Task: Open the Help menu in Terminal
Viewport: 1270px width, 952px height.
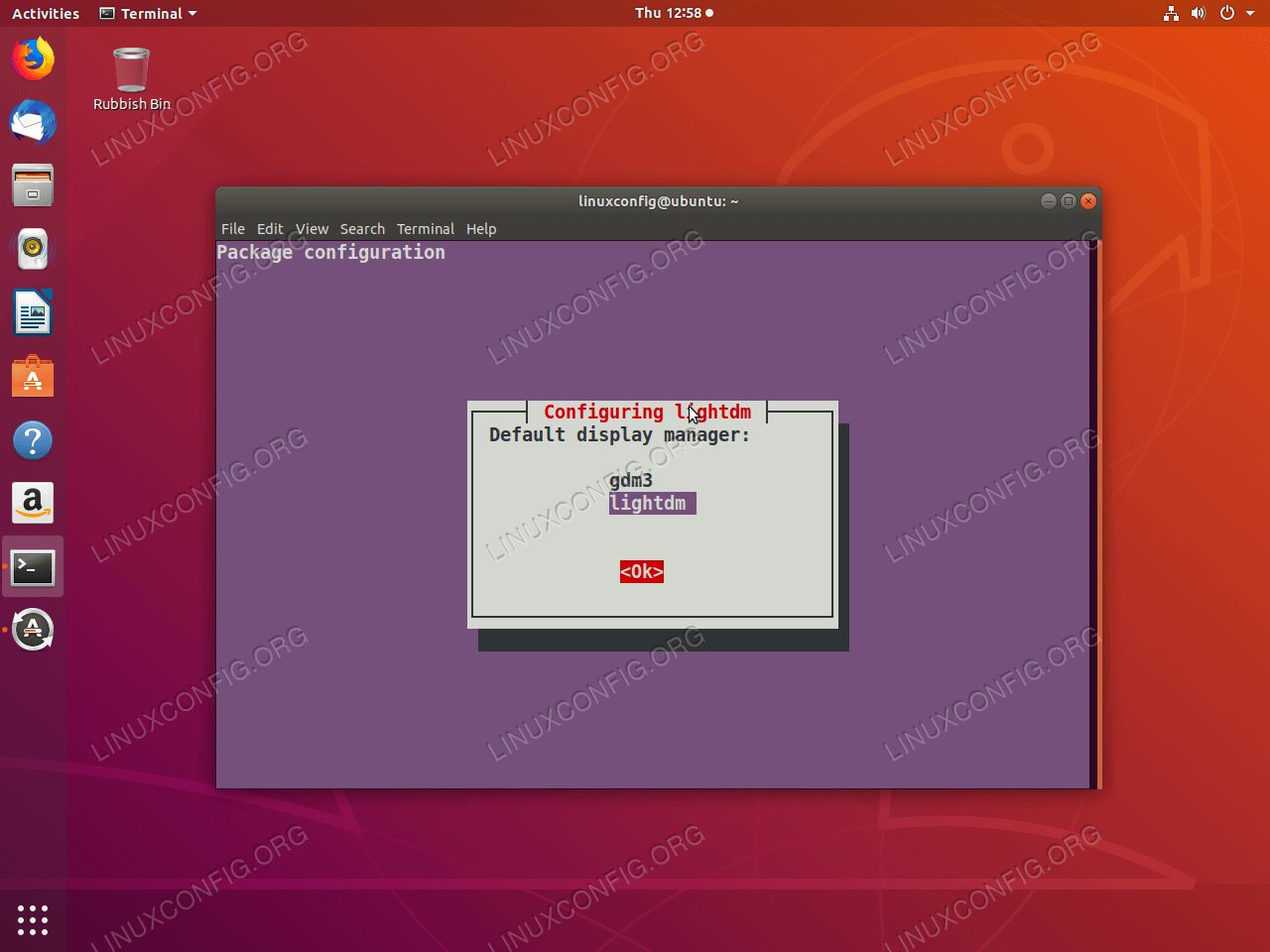Action: tap(481, 229)
